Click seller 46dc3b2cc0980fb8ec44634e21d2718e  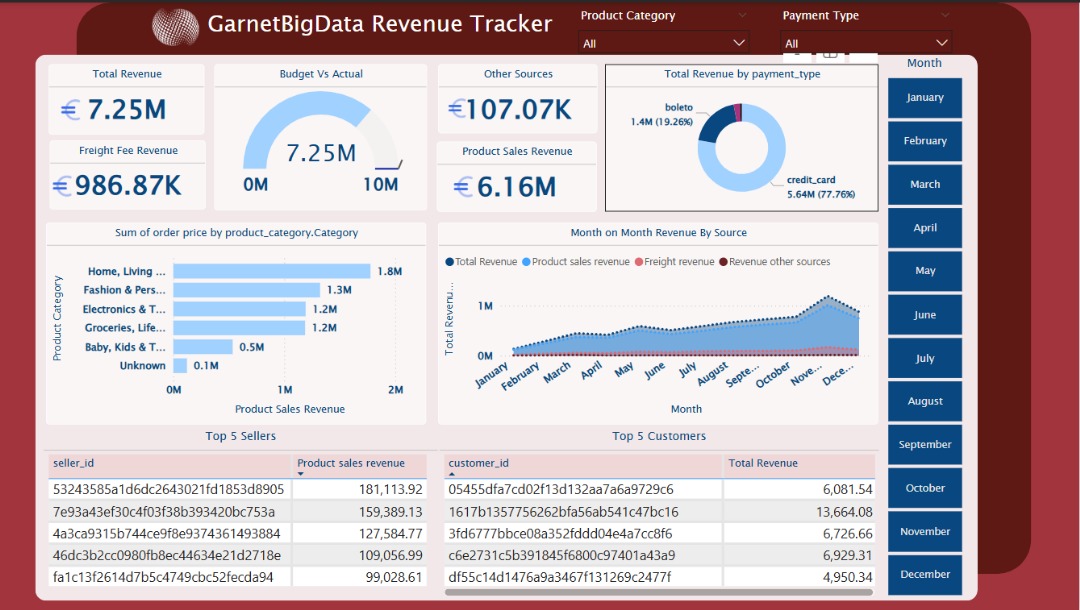[167, 556]
